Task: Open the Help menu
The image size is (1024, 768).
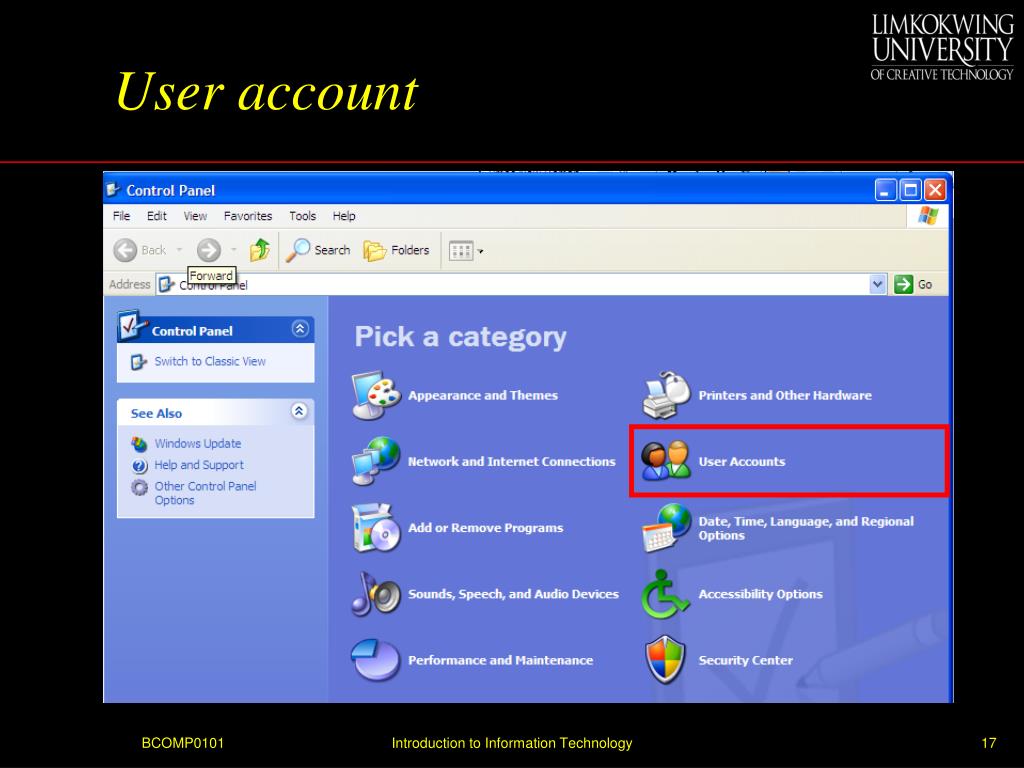Action: click(x=344, y=216)
